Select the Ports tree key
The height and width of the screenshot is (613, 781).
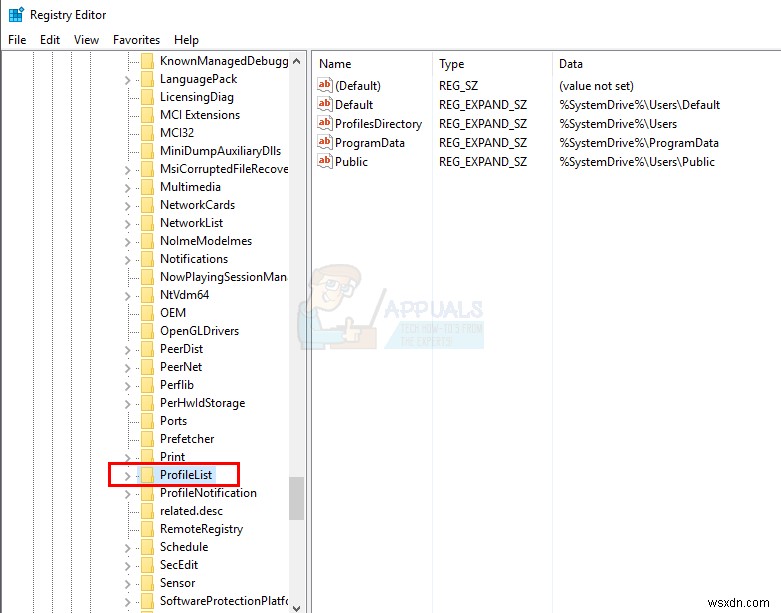point(173,421)
